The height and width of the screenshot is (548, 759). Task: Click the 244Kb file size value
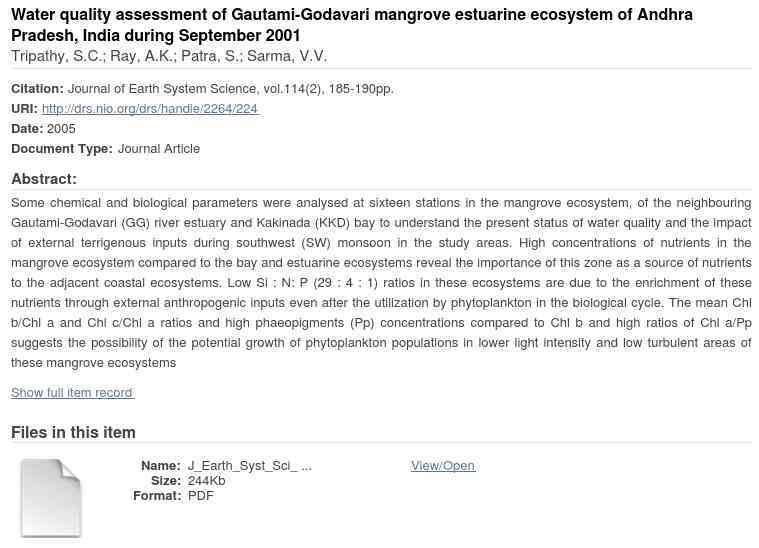(x=206, y=481)
